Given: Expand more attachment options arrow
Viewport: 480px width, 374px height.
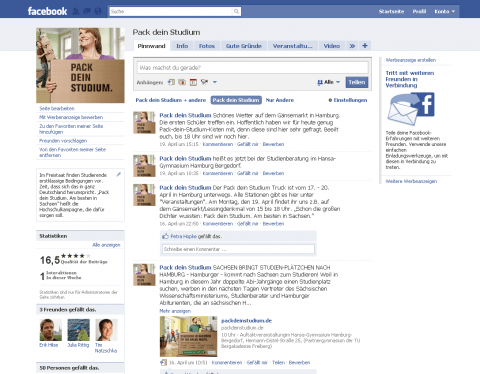Looking at the screenshot, I should tap(215, 82).
